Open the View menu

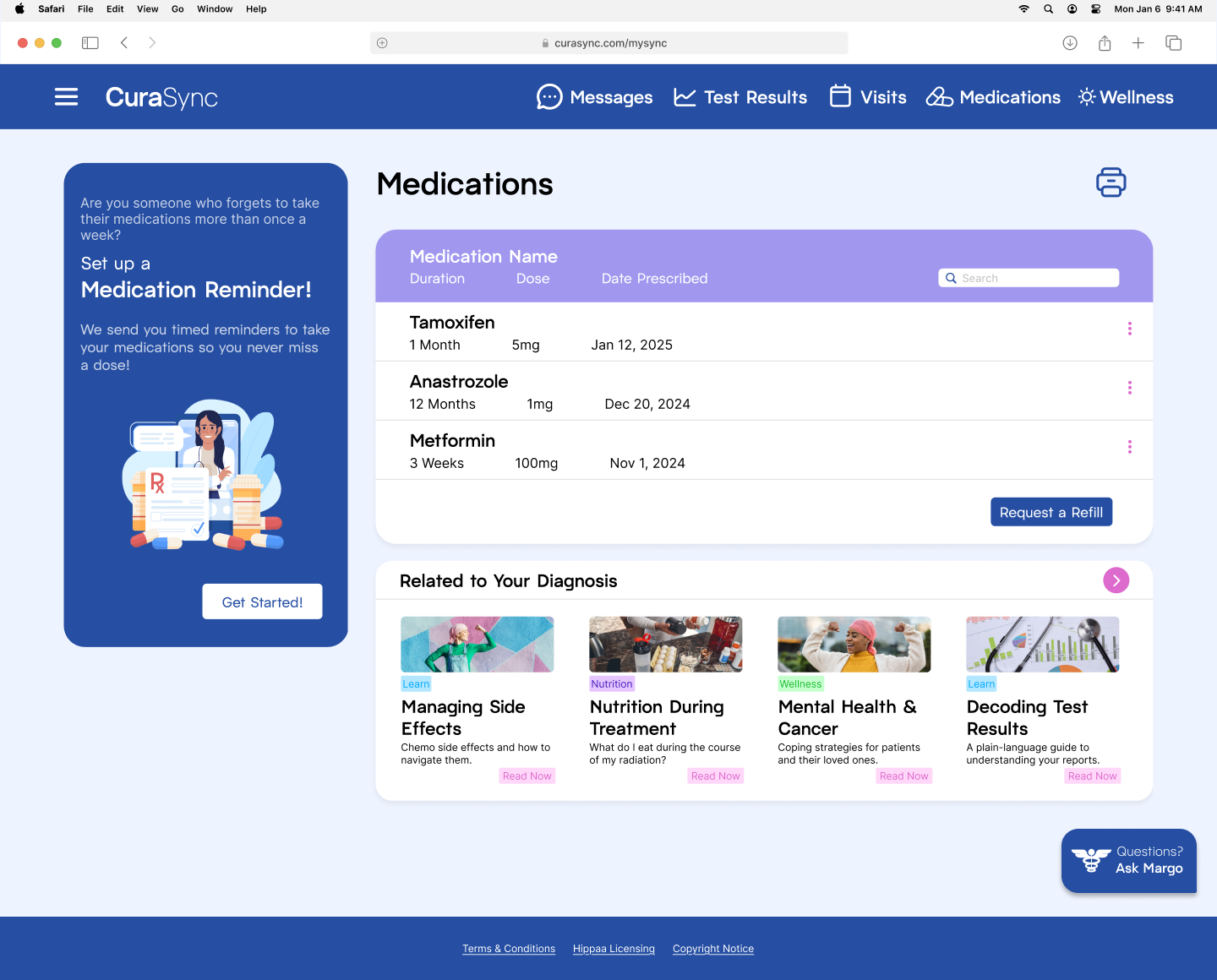148,9
